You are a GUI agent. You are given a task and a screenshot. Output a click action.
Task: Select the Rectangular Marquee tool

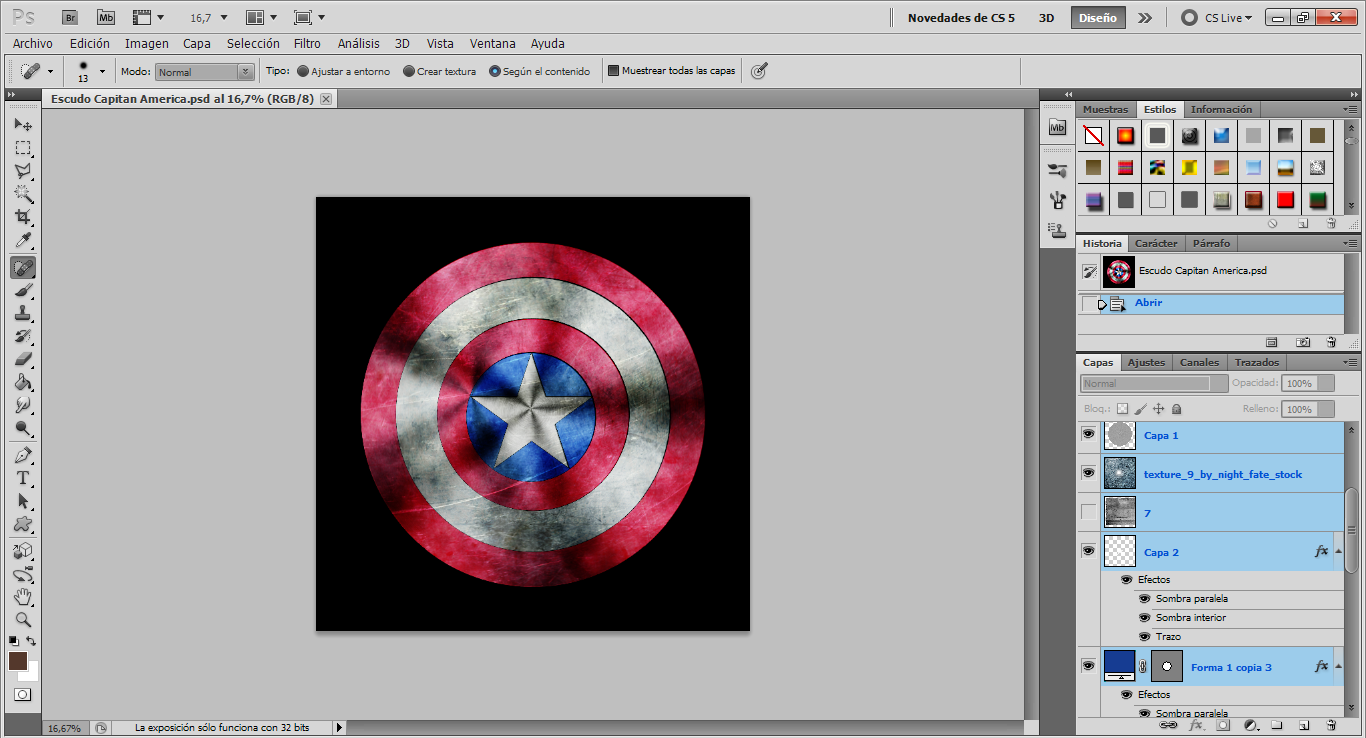pos(23,148)
